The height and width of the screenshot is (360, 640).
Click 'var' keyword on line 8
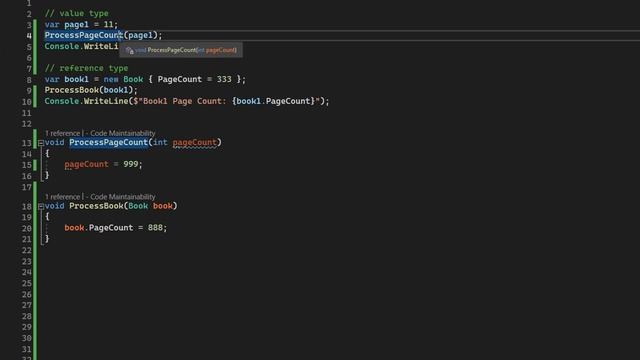(52, 79)
